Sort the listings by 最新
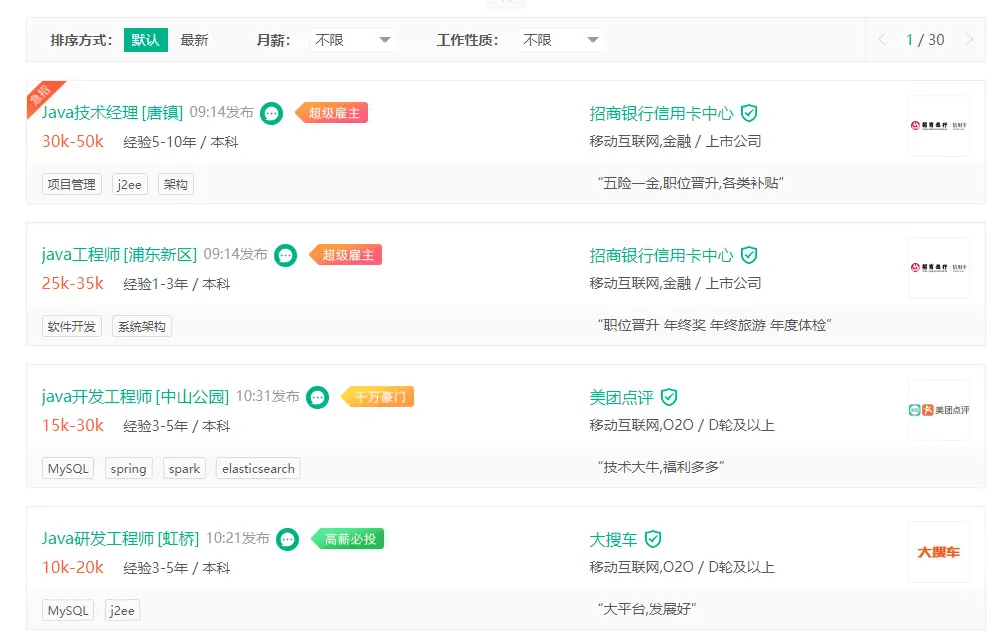Image resolution: width=1004 pixels, height=640 pixels. tap(195, 40)
